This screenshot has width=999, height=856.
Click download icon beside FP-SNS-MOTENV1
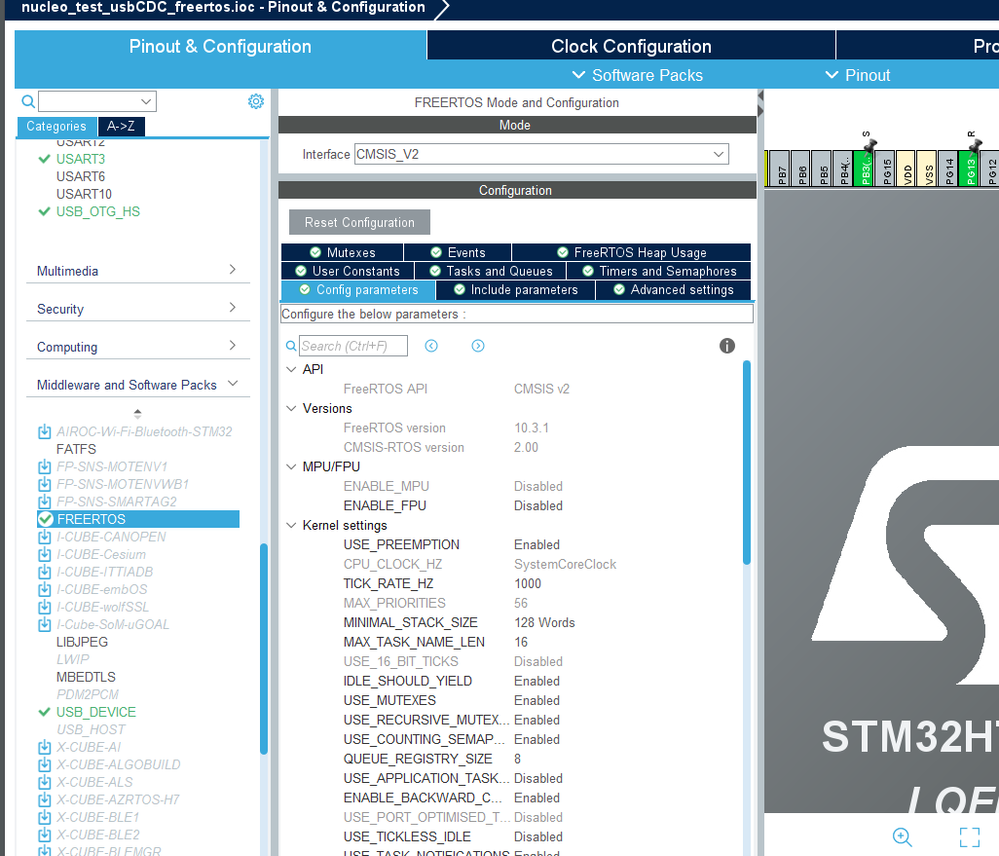point(45,467)
